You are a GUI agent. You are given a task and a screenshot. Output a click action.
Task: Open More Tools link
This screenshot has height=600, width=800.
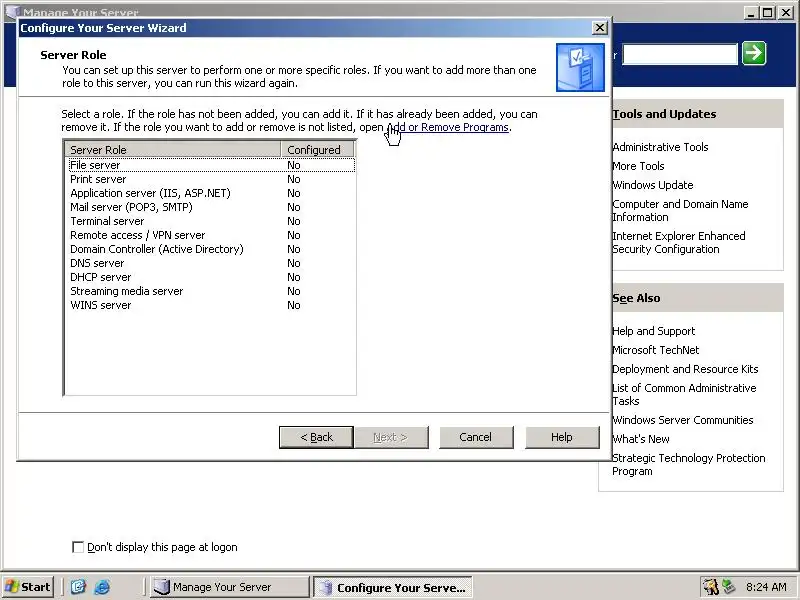point(638,166)
